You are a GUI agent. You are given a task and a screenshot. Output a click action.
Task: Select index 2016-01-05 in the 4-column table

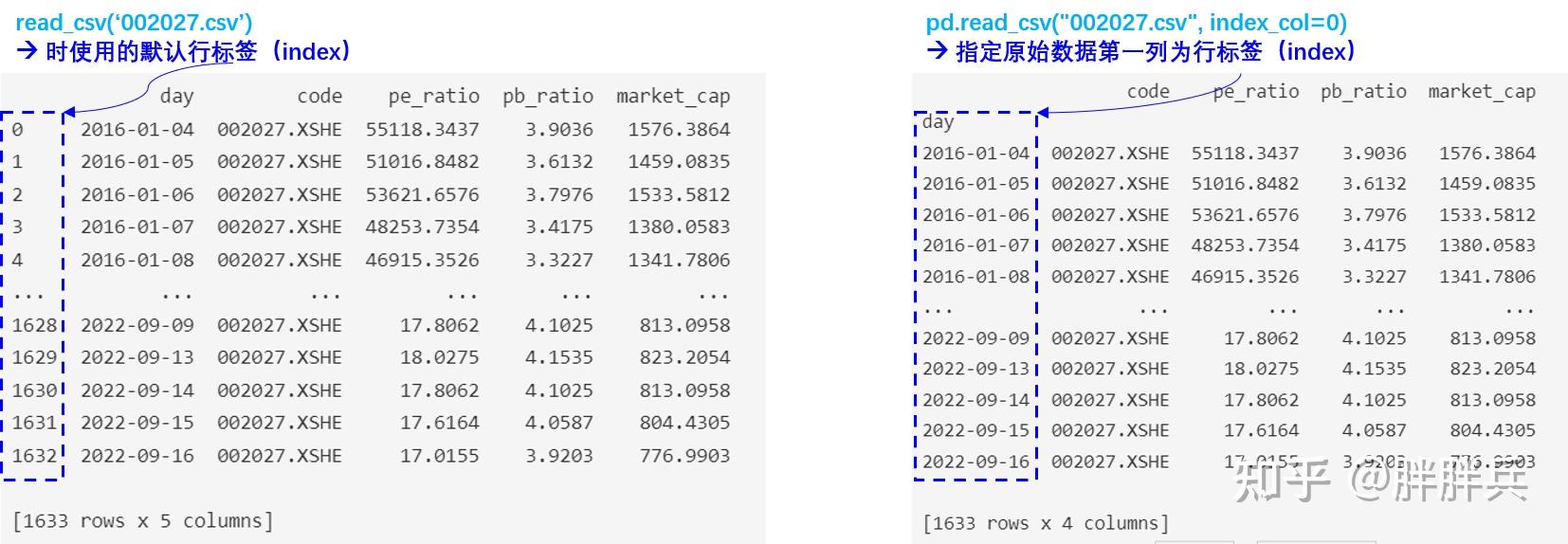point(975,184)
